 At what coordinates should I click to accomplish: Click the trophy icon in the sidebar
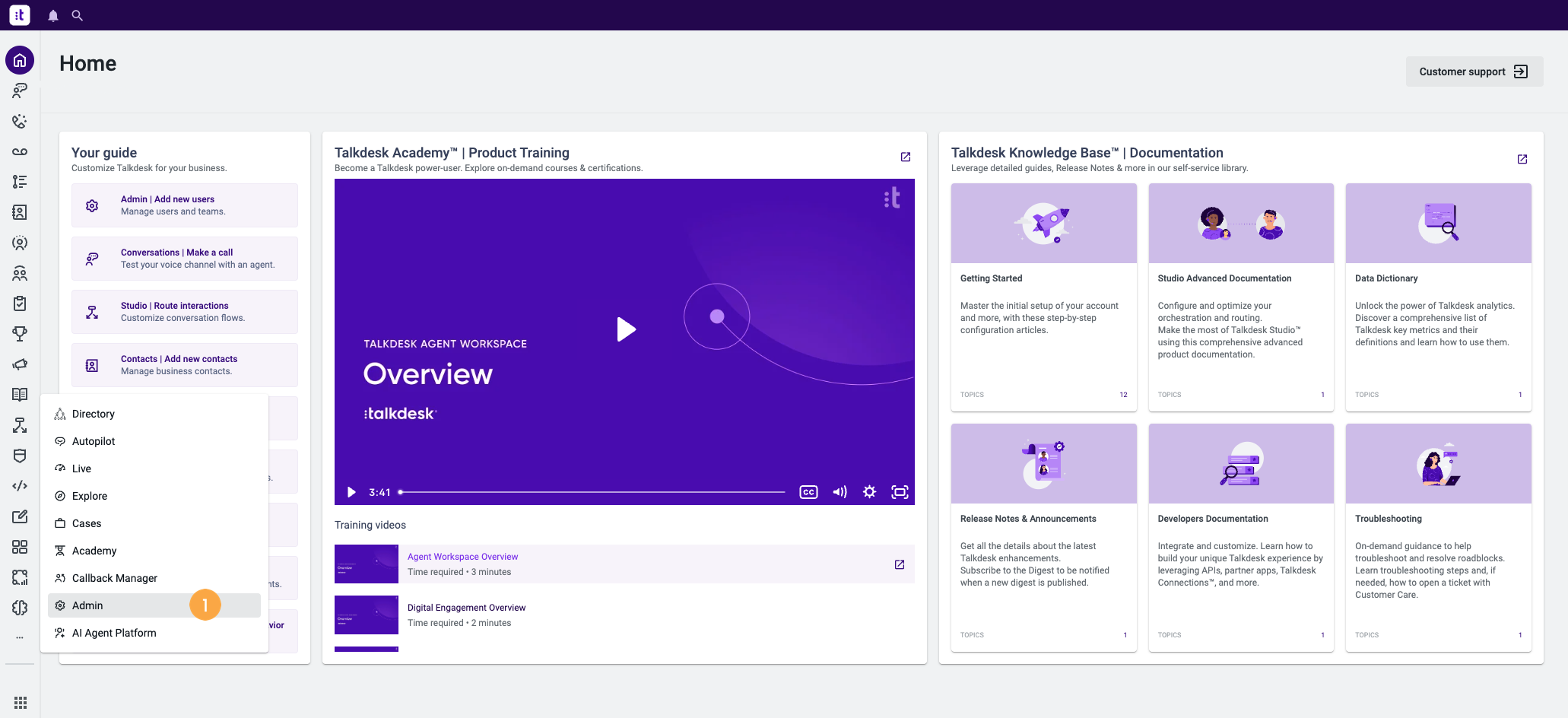[x=20, y=334]
